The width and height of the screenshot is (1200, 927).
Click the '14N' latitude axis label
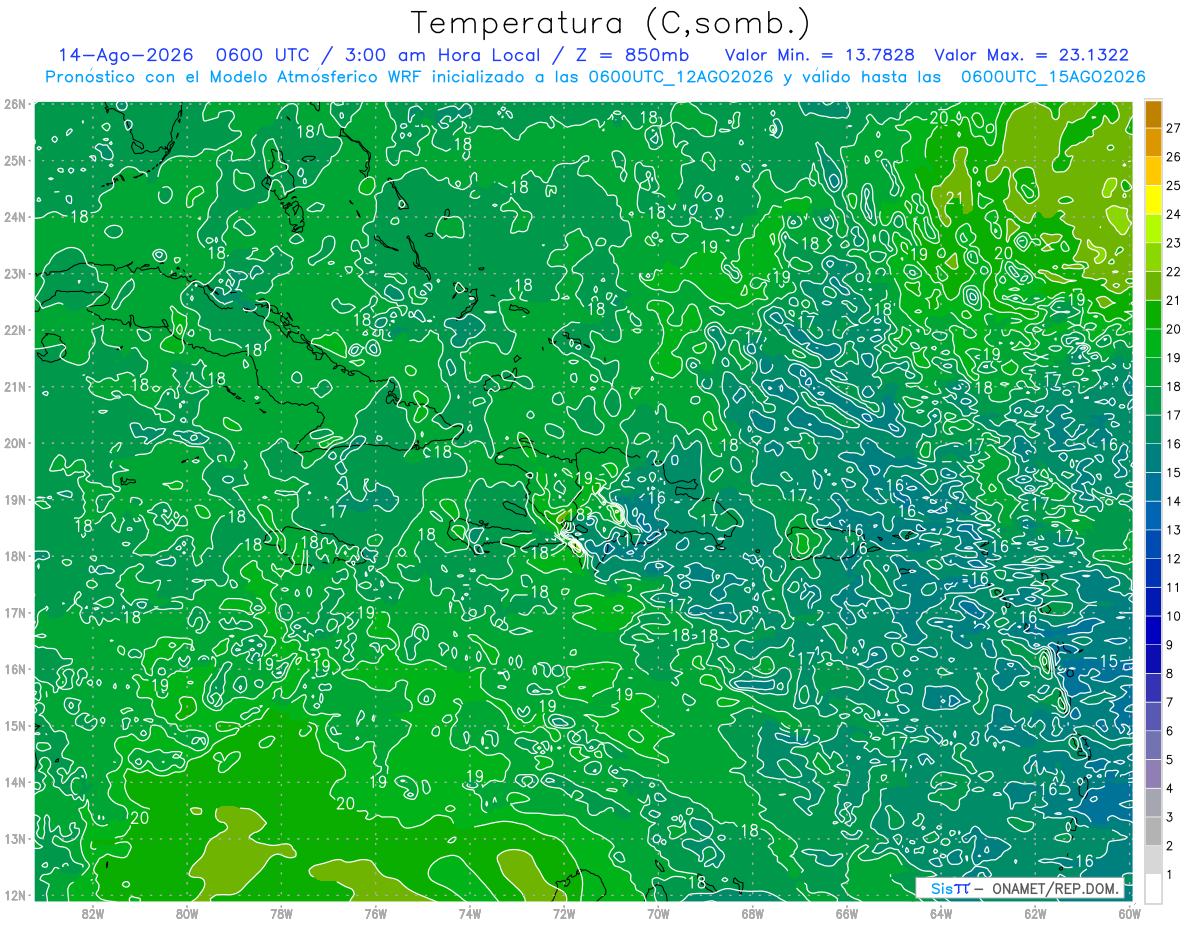(14, 782)
